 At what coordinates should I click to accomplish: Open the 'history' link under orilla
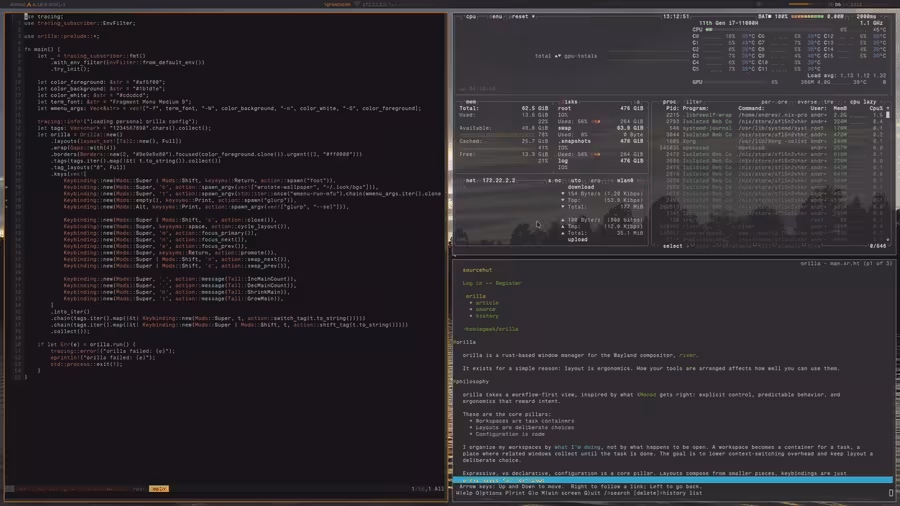[x=487, y=316]
